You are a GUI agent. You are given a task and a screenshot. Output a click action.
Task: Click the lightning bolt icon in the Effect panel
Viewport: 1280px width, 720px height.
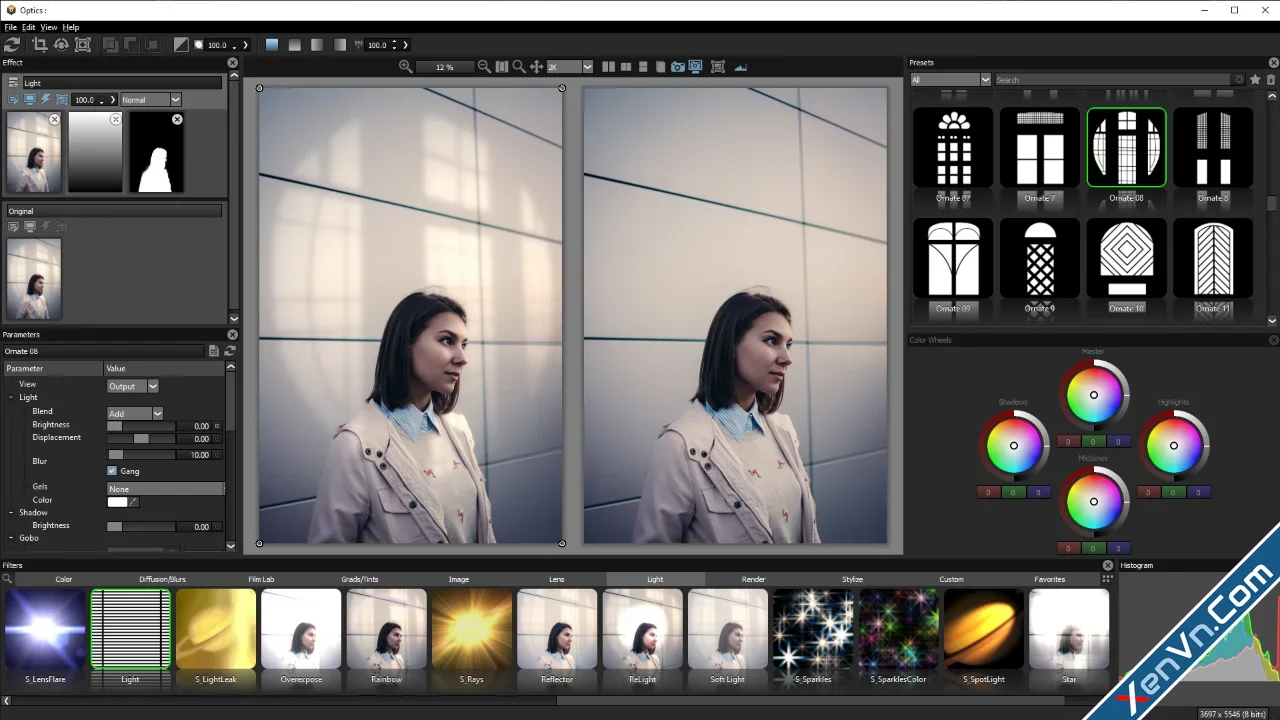pos(46,100)
